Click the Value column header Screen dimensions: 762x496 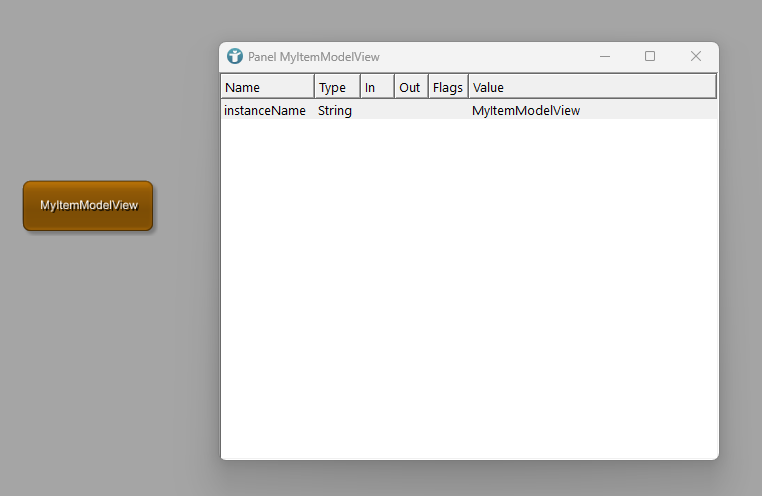pyautogui.click(x=590, y=87)
